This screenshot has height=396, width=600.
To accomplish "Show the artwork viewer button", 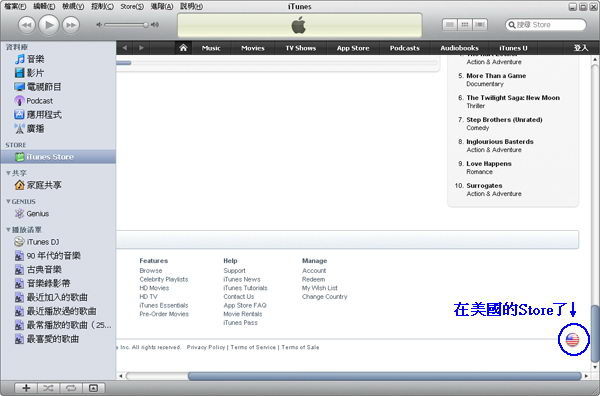I will pos(93,388).
